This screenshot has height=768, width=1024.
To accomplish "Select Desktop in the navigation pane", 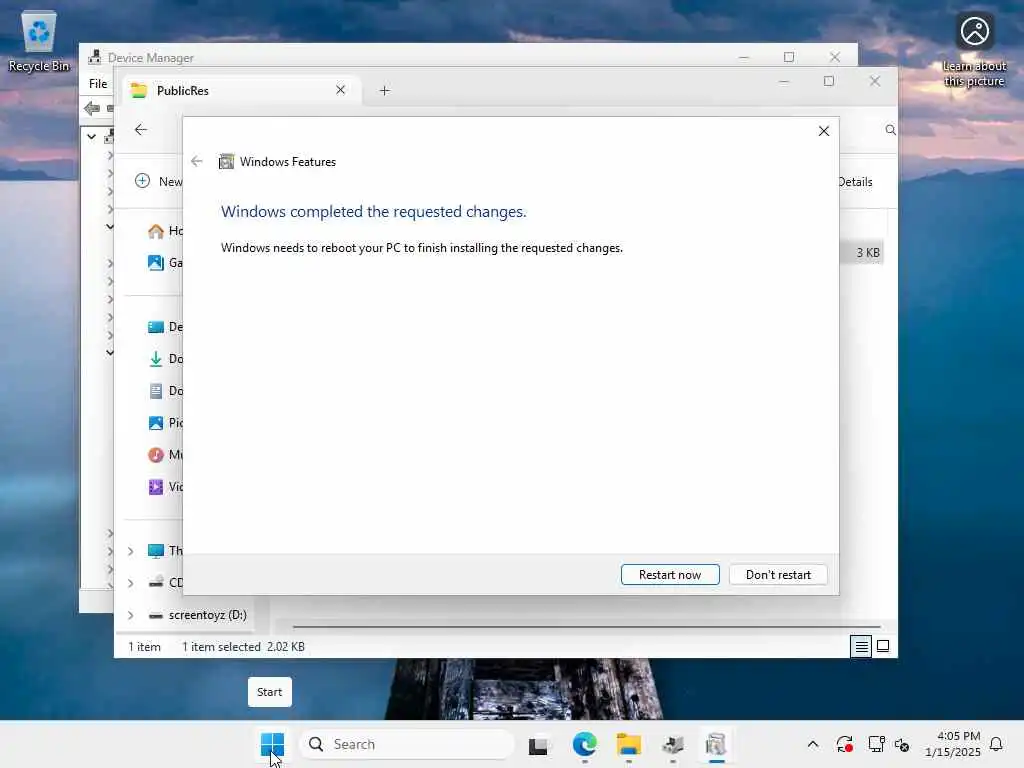I will 165,327.
